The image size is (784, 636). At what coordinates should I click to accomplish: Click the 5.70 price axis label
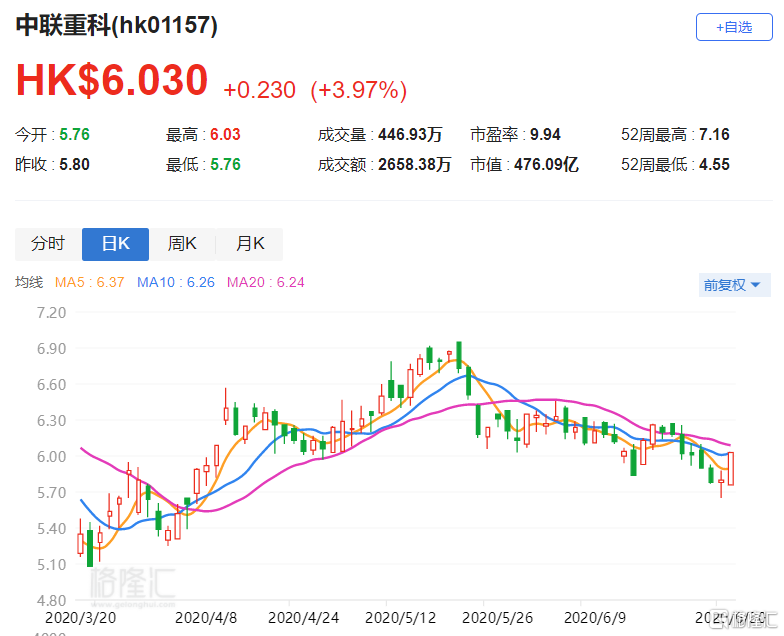click(52, 493)
